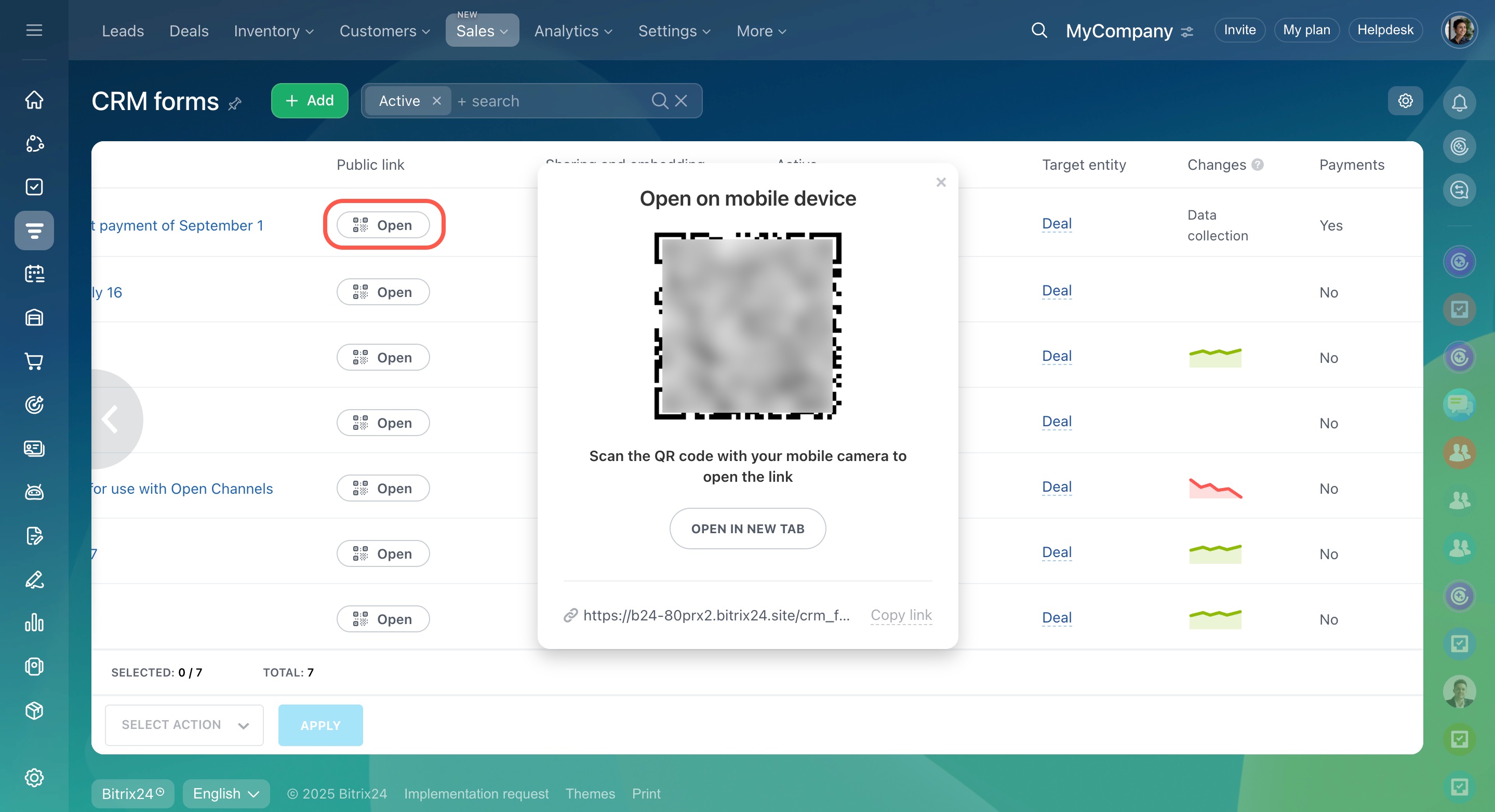Click the calendar icon in the left sidebar
The image size is (1495, 812).
[34, 274]
